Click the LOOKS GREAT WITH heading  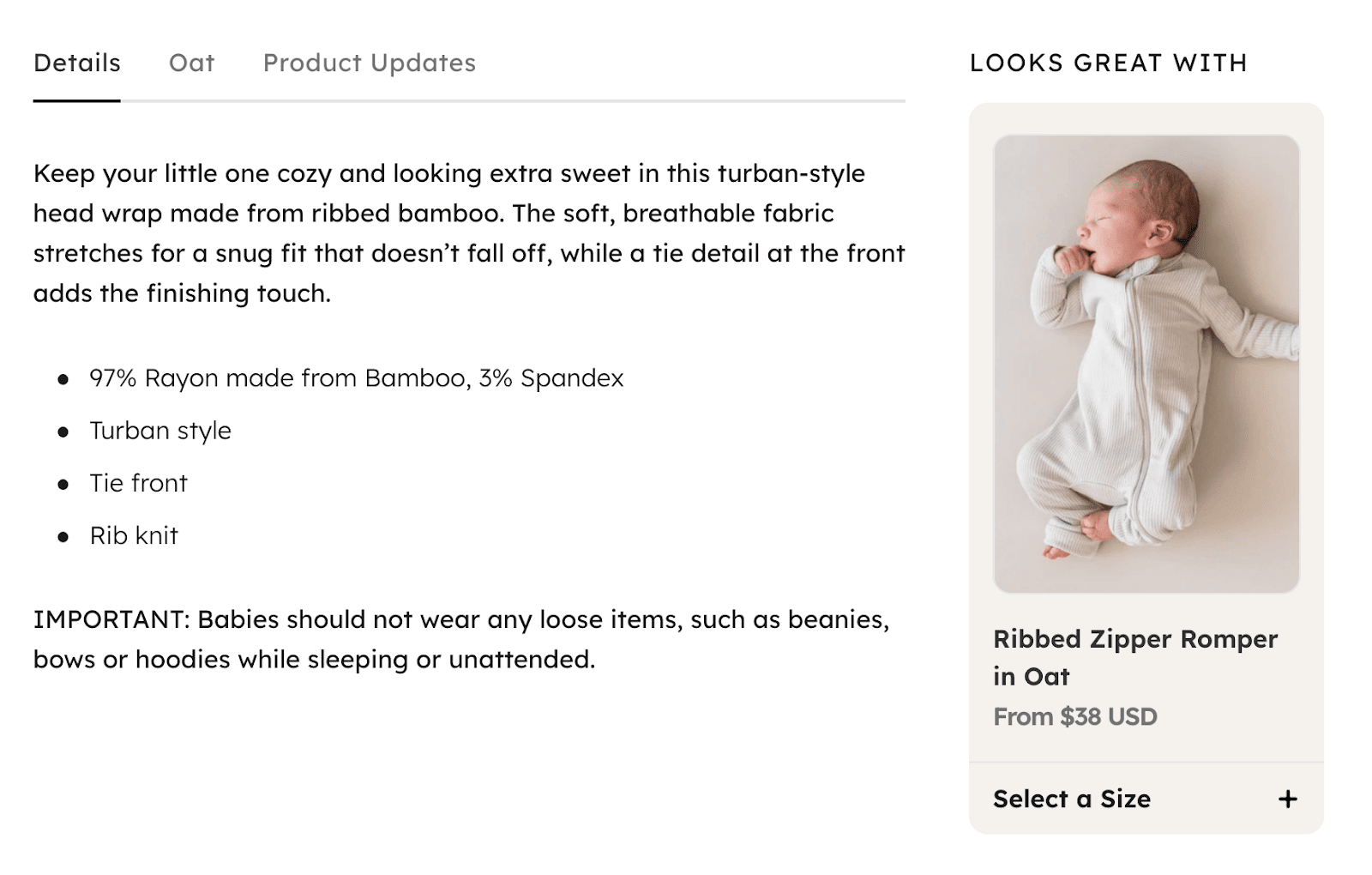point(1108,63)
